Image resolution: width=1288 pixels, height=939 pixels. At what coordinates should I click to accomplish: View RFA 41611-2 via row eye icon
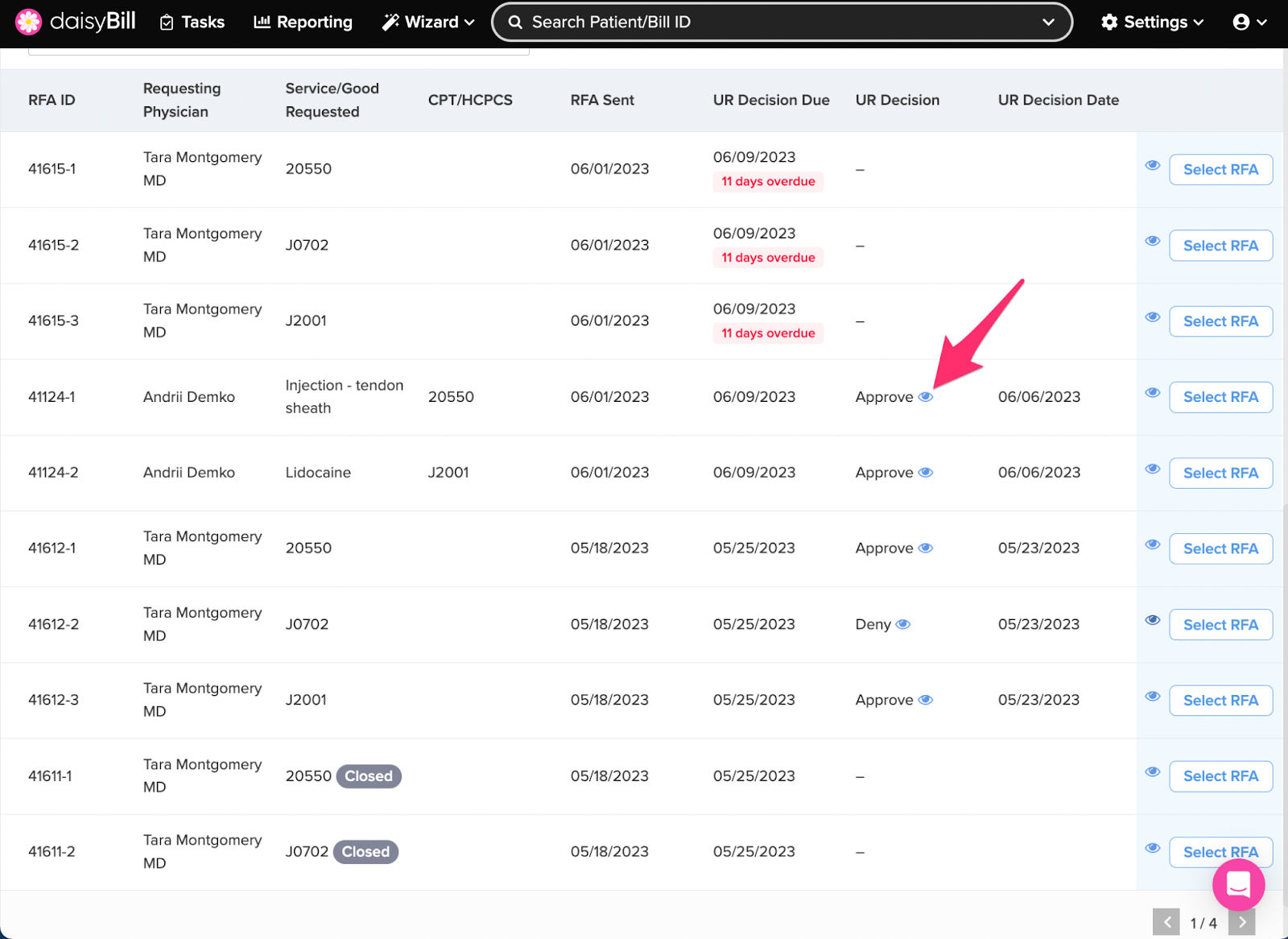click(1153, 848)
